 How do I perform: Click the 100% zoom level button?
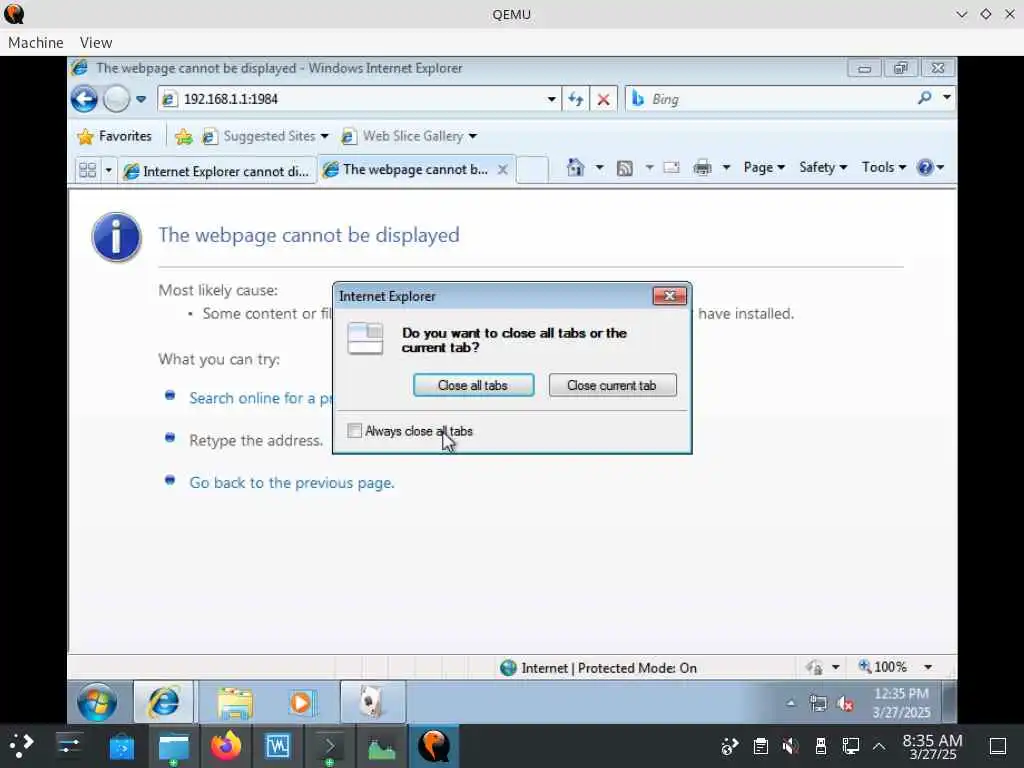(882, 667)
